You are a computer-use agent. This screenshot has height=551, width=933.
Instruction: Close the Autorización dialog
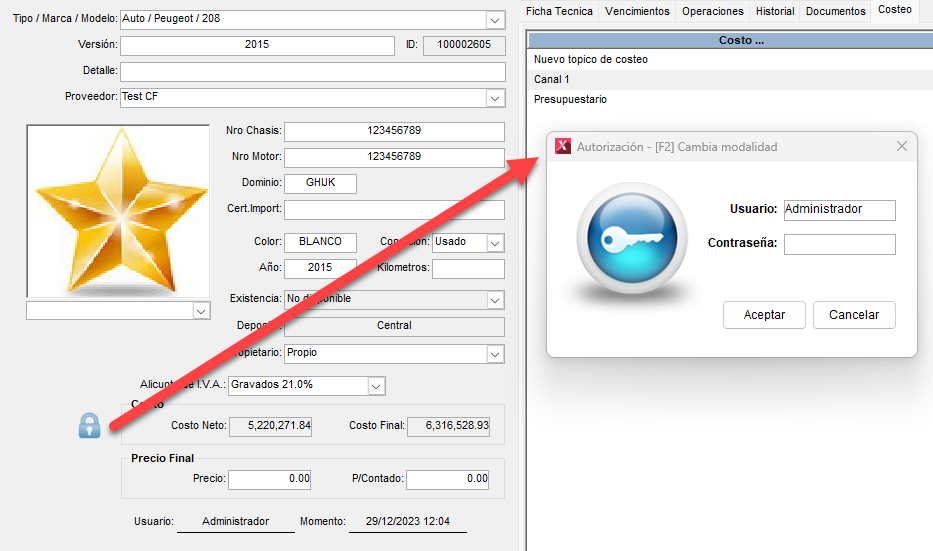[901, 146]
